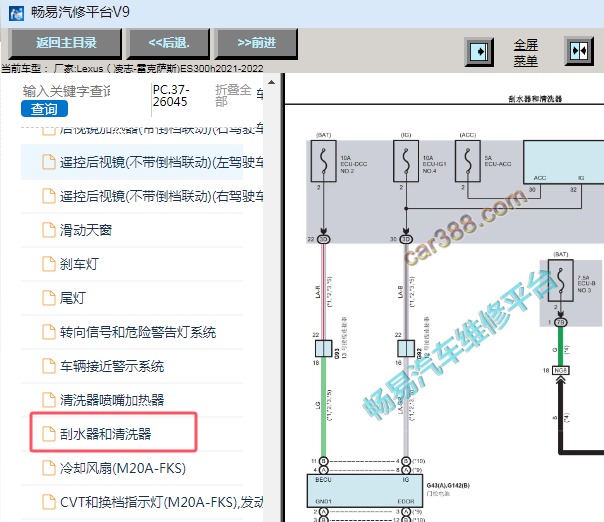Click the 当前车型 Lexus ES300h vehicle info text
Image resolution: width=604 pixels, height=522 pixels.
pyautogui.click(x=132, y=69)
